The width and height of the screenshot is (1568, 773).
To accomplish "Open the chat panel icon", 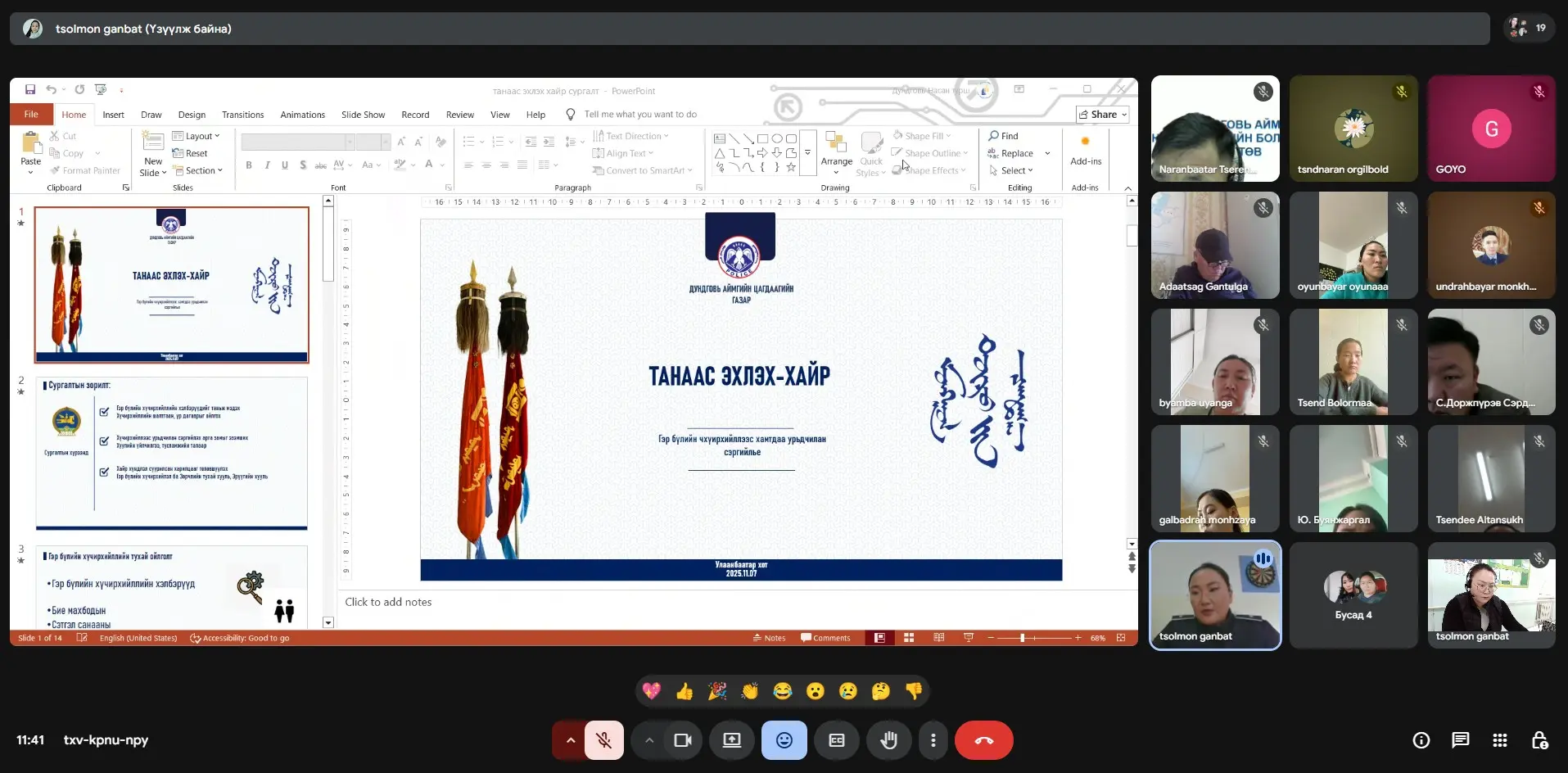I will tap(1460, 740).
